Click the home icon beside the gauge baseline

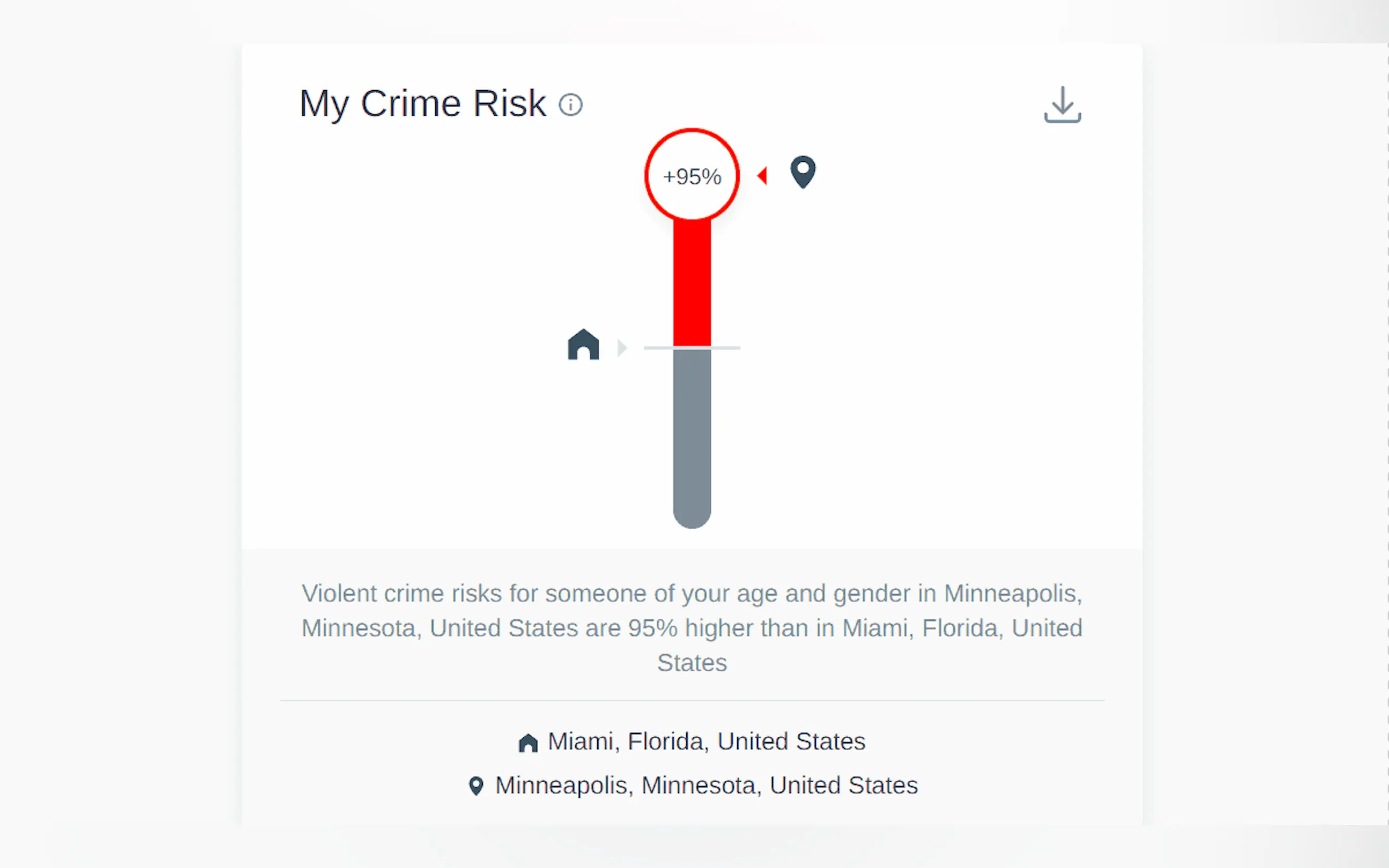(x=583, y=345)
